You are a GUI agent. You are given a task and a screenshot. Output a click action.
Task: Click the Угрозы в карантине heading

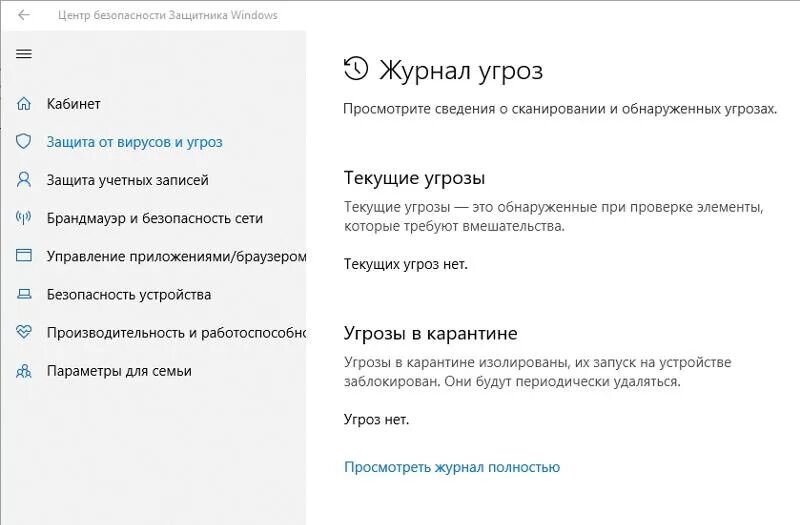430,333
